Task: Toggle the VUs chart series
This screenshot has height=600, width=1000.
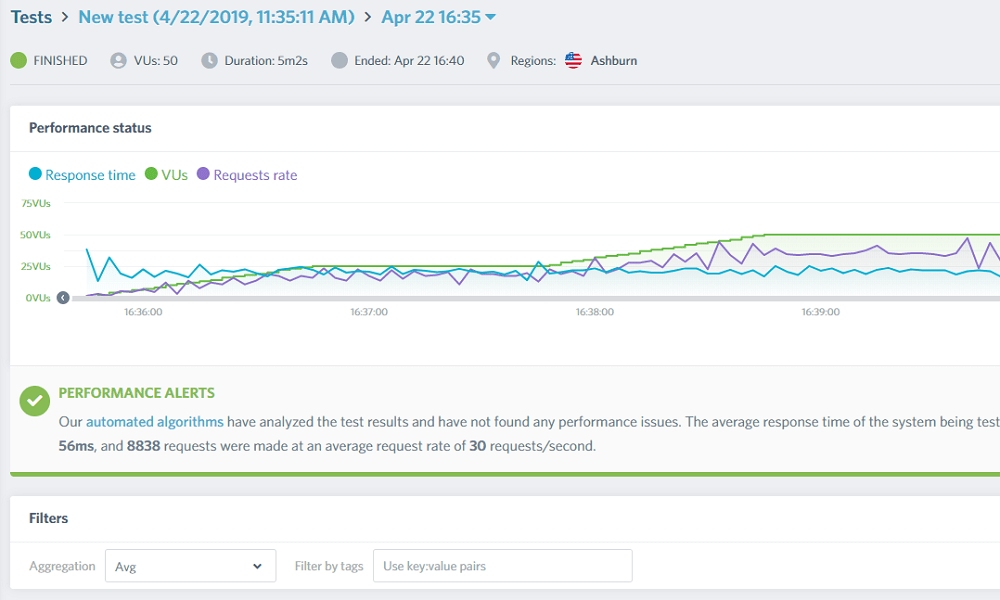Action: (166, 175)
